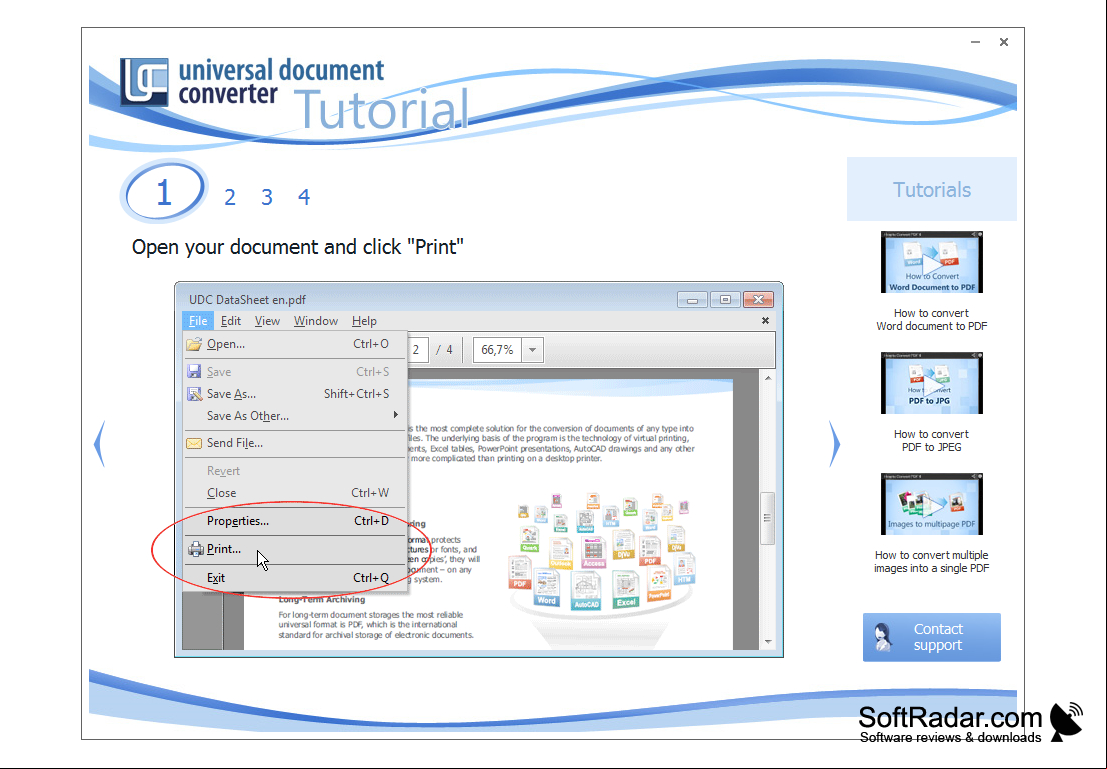Click the open-folder icon beside Open...
This screenshot has width=1107, height=769.
(194, 344)
